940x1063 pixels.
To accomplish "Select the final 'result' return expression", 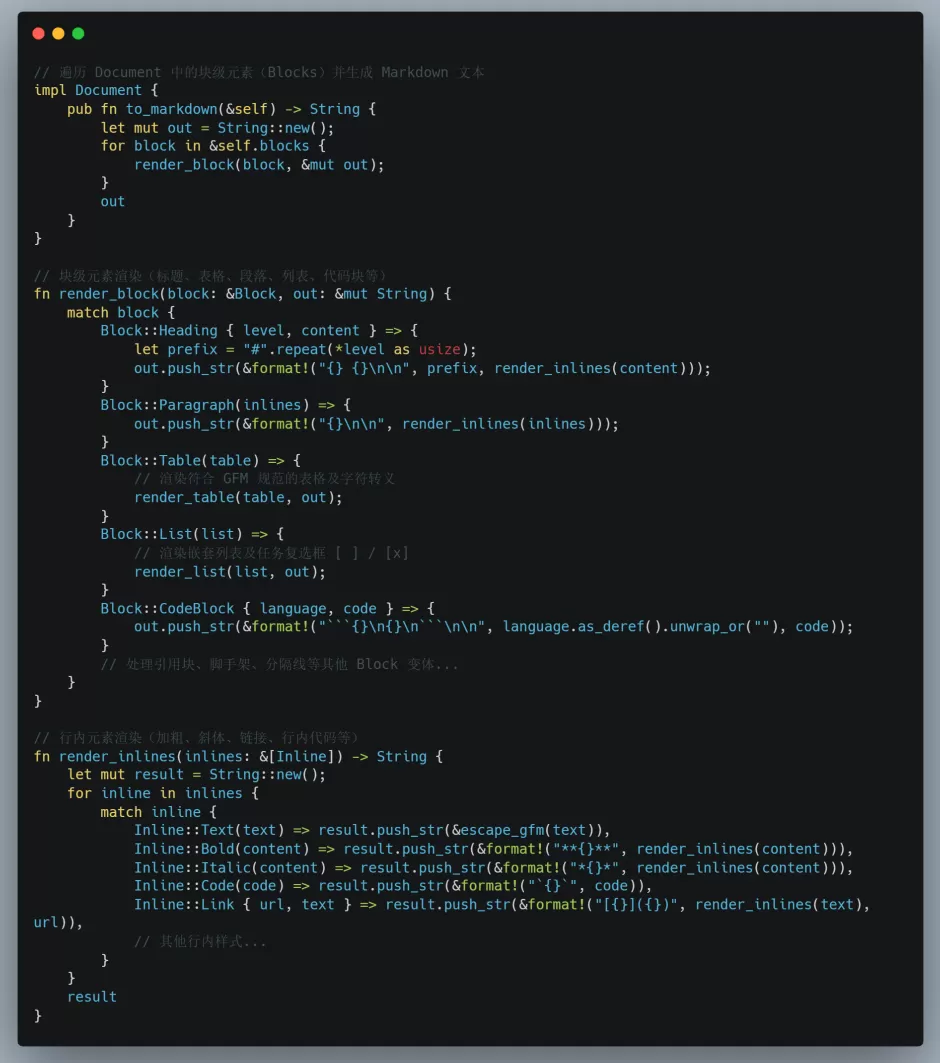I will pyautogui.click(x=92, y=997).
